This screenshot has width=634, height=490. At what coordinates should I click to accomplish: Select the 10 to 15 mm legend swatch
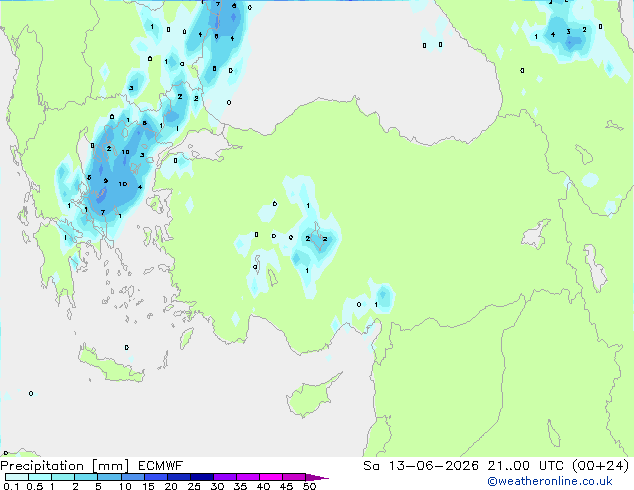pos(133,477)
